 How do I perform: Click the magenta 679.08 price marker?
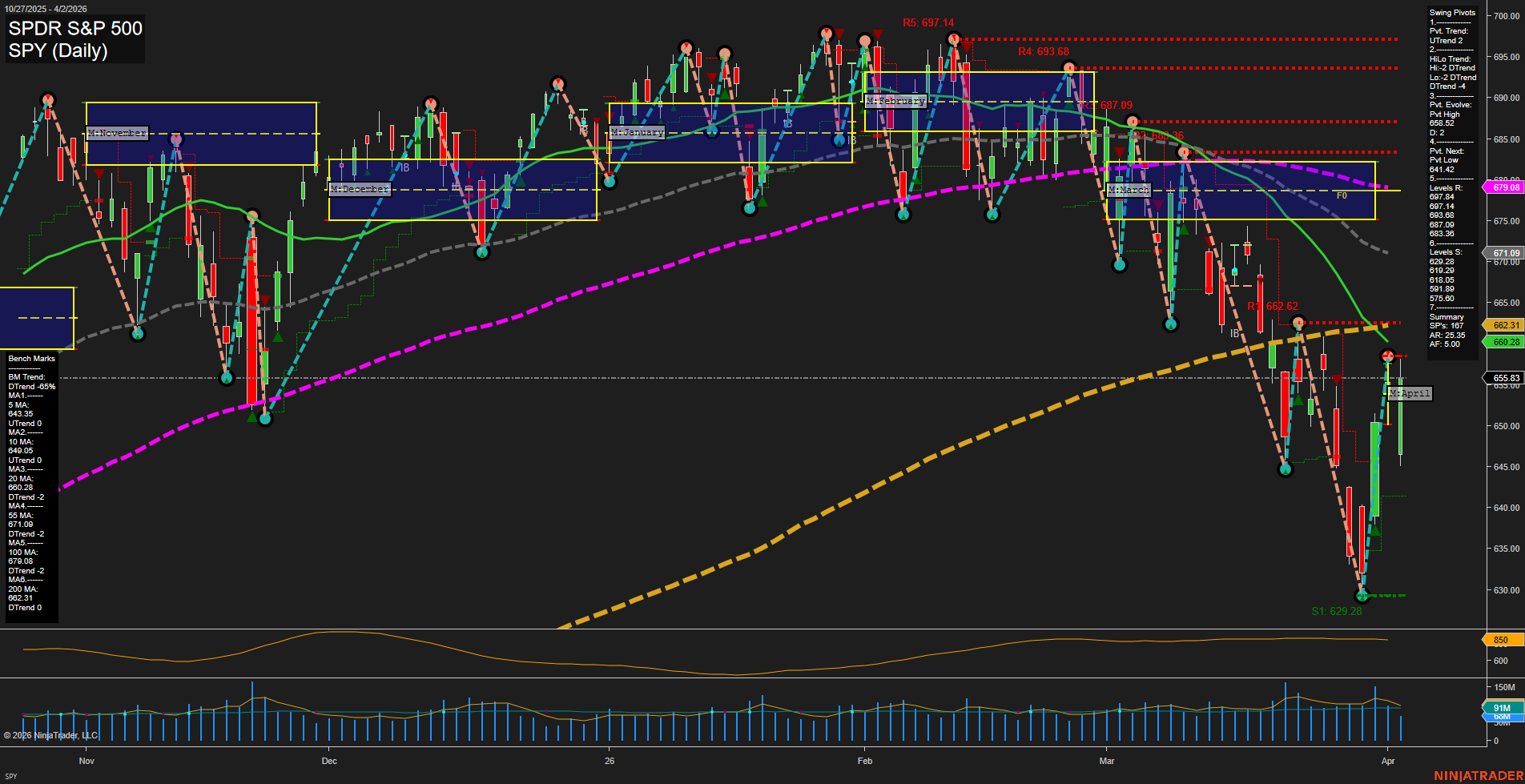click(x=1505, y=187)
